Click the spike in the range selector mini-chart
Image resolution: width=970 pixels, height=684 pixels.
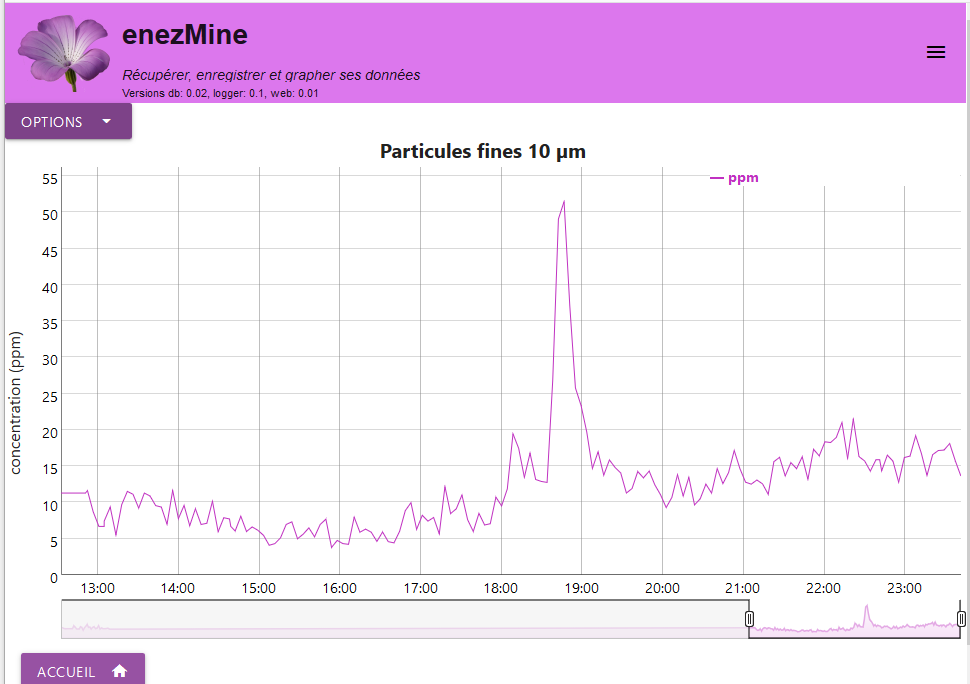tap(867, 612)
